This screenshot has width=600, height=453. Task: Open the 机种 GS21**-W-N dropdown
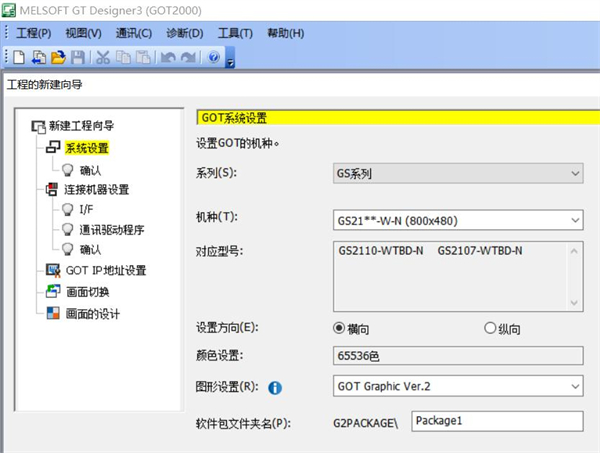click(x=458, y=220)
